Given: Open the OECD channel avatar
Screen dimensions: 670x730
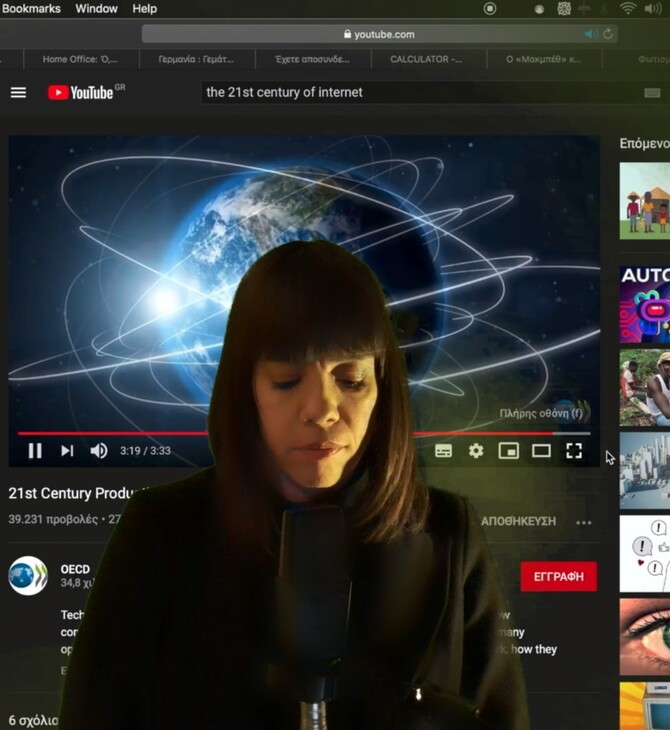Looking at the screenshot, I should [x=28, y=576].
